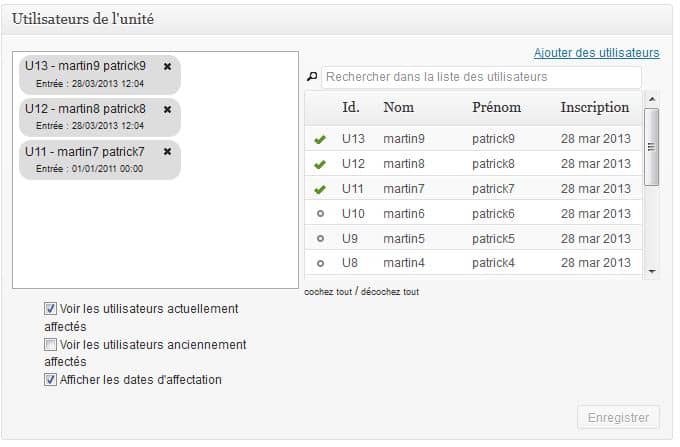Toggle 'Voir les utilisateurs actuellement affectés' checkbox
The image size is (680, 447).
click(x=50, y=310)
